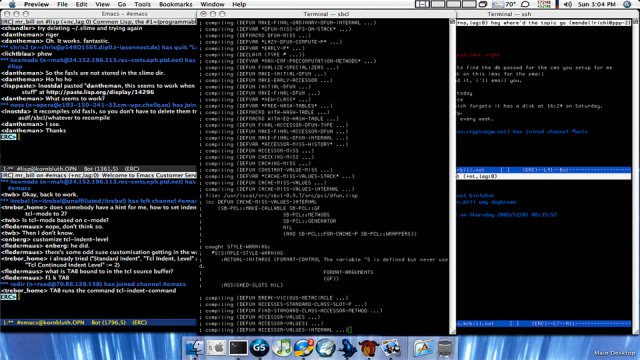
Task: Click the CPU activity bar in menu bar
Action: 557,4
